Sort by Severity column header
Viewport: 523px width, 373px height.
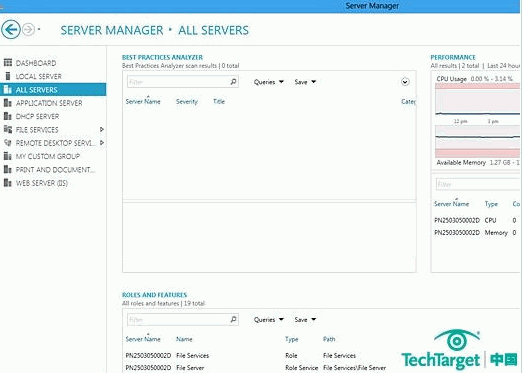coord(187,102)
